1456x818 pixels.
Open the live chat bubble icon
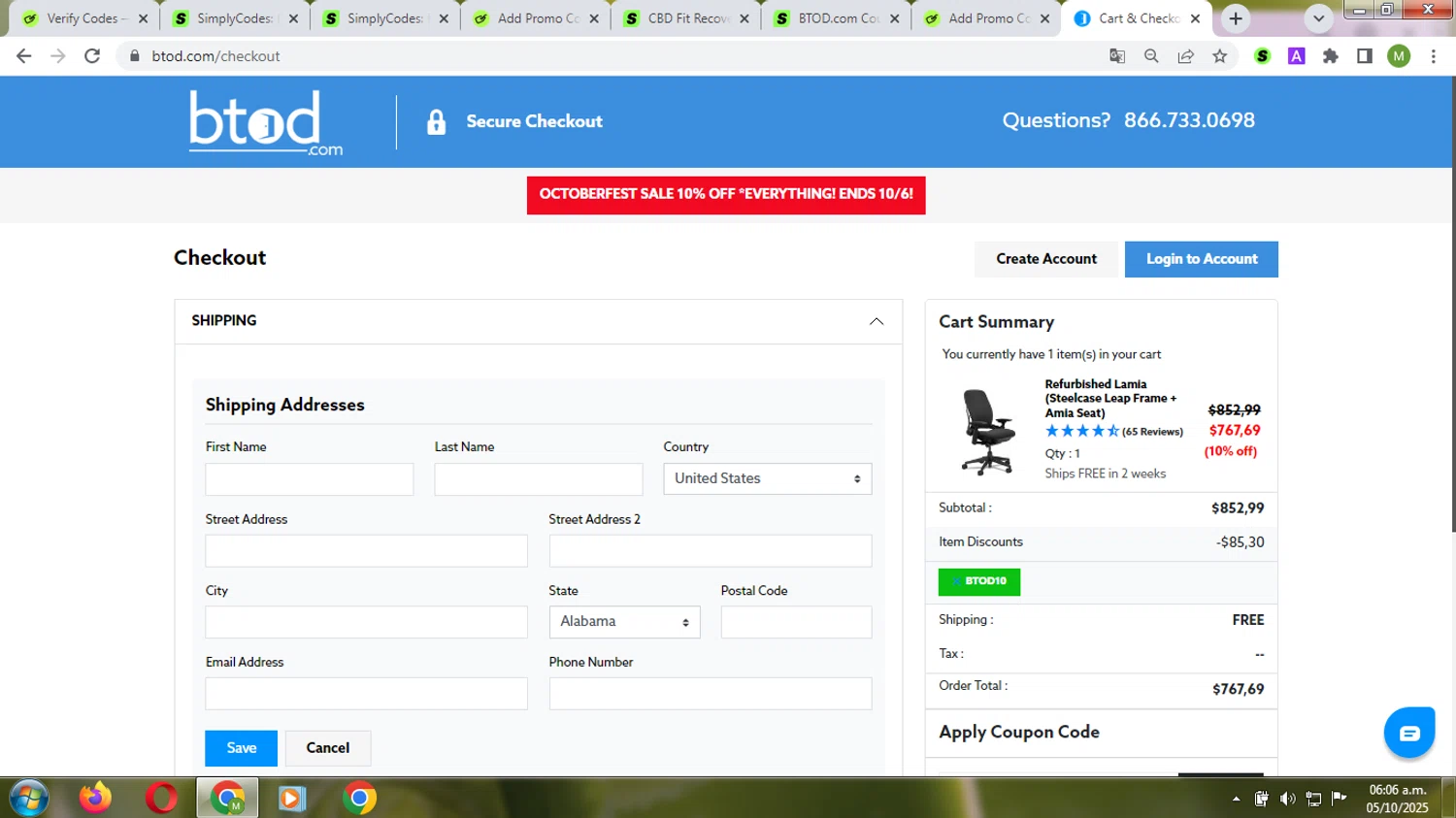pos(1409,733)
